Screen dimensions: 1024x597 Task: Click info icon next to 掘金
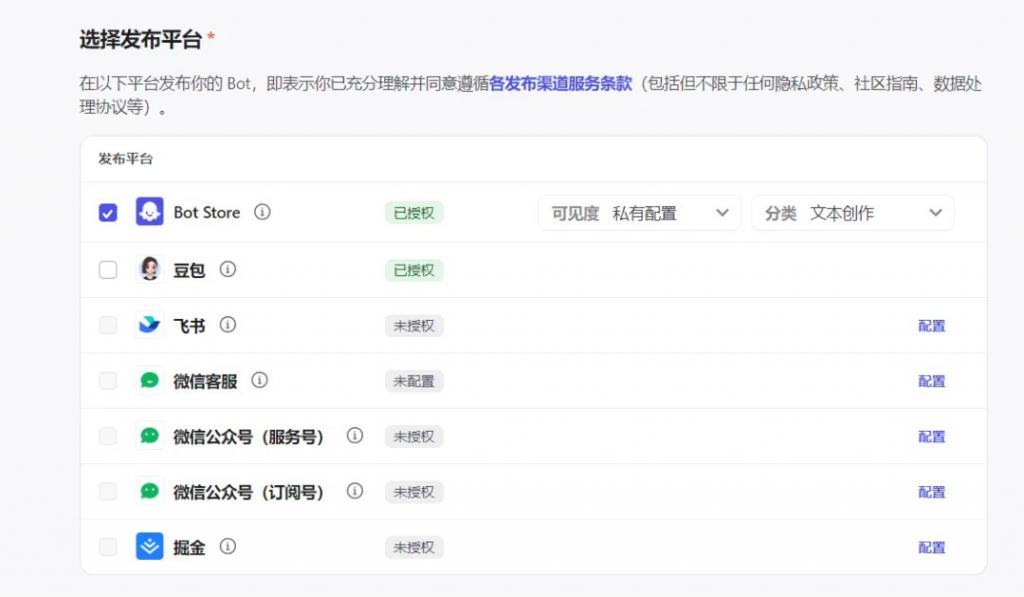228,547
